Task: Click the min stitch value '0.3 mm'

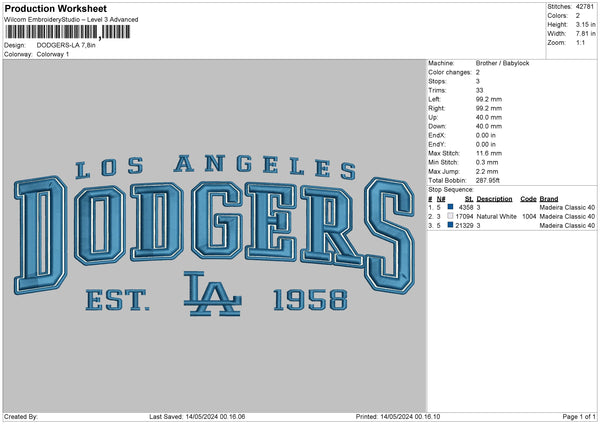Action: (487, 162)
